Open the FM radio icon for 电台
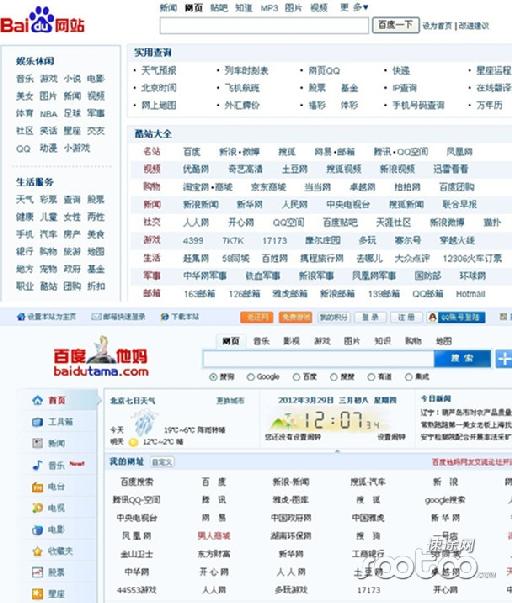512x603 pixels. 37,487
